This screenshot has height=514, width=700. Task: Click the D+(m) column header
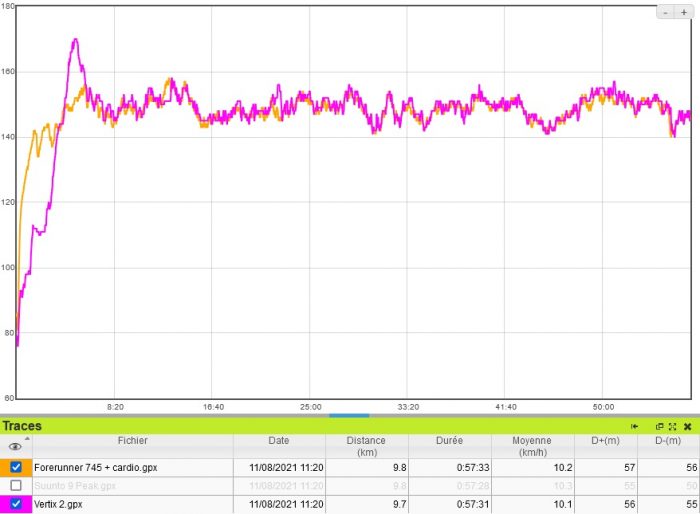tap(606, 440)
